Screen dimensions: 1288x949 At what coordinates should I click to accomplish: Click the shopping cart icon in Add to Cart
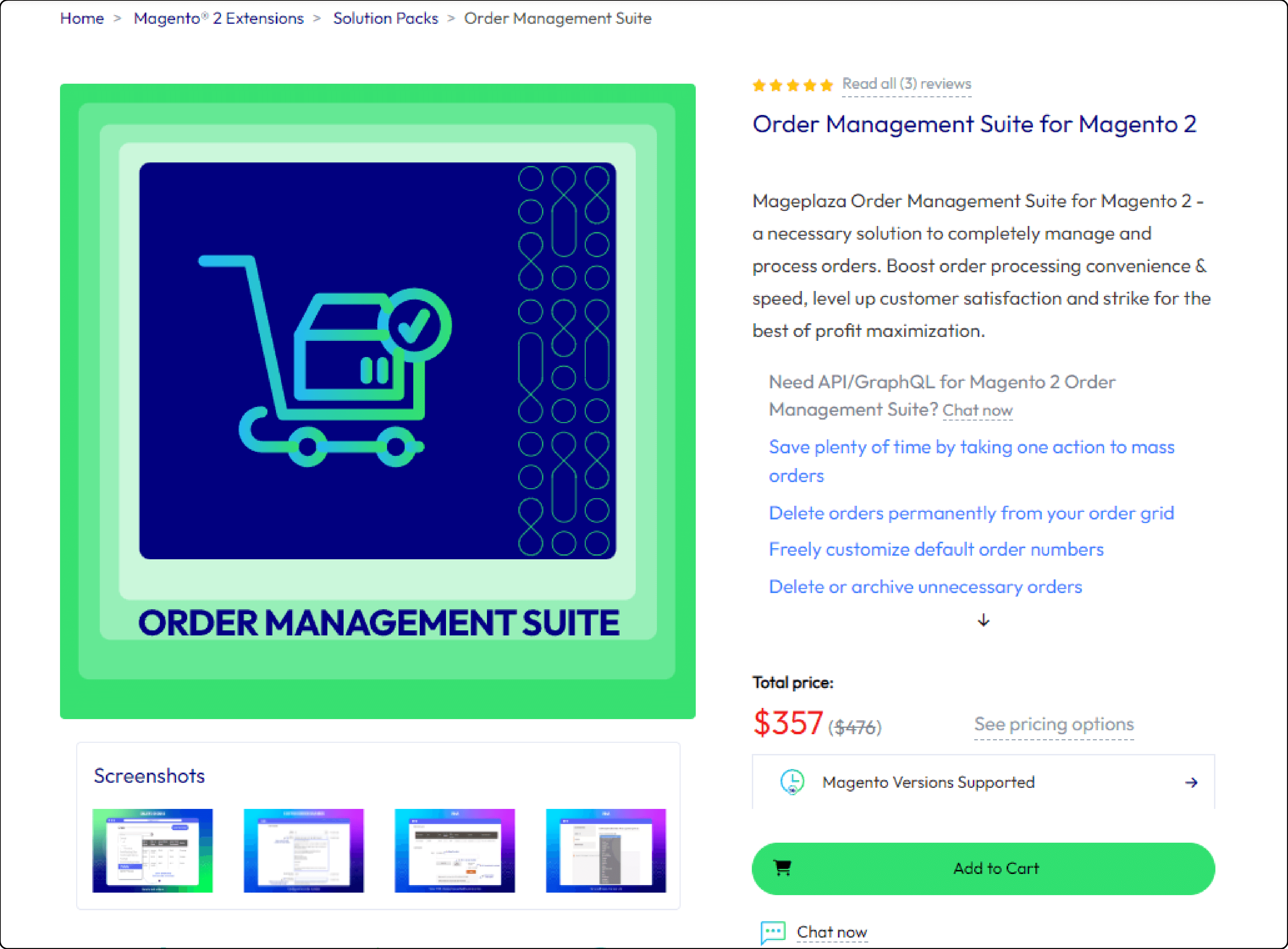pyautogui.click(x=783, y=869)
